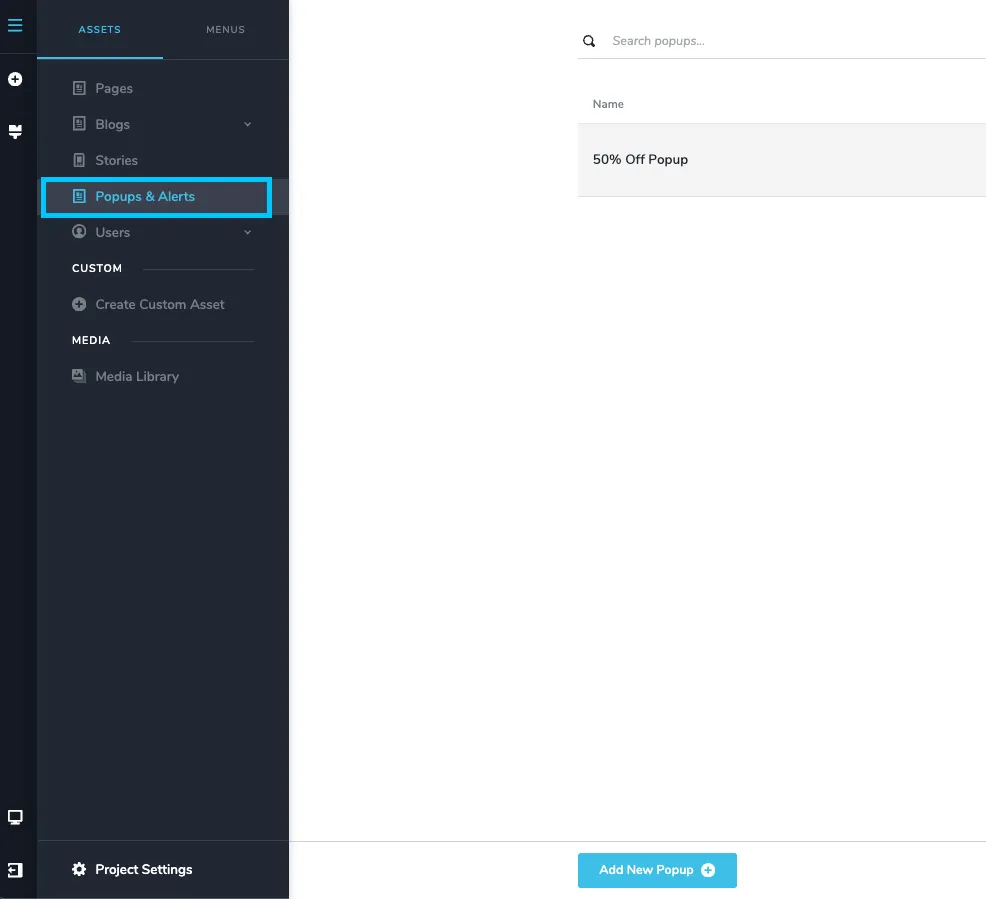Switch to the Menus tab
Viewport: 986px width, 899px height.
click(226, 30)
